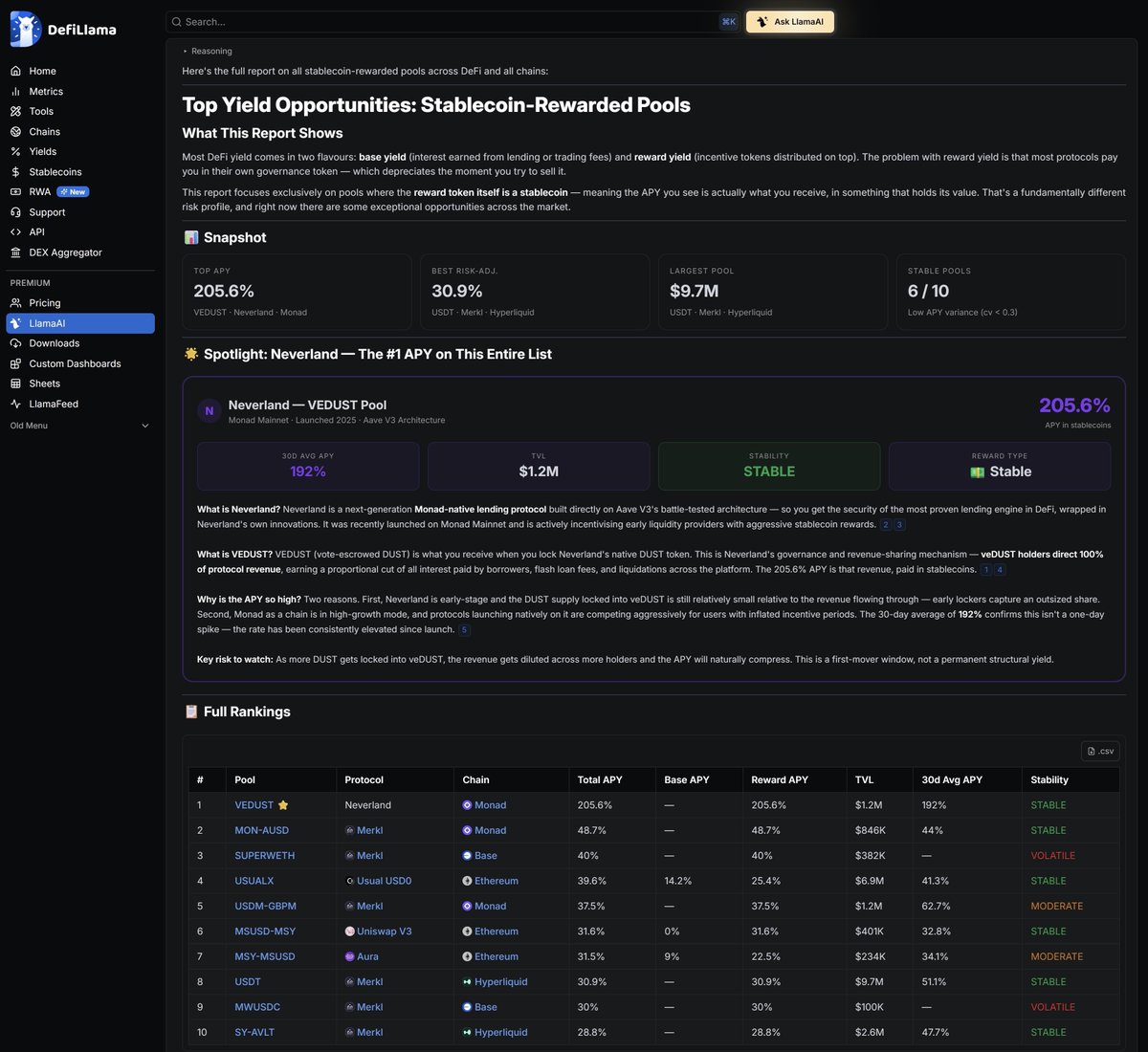The width and height of the screenshot is (1148, 1052).
Task: Click the Base chain icon in SUPERWETH row
Action: (x=467, y=856)
